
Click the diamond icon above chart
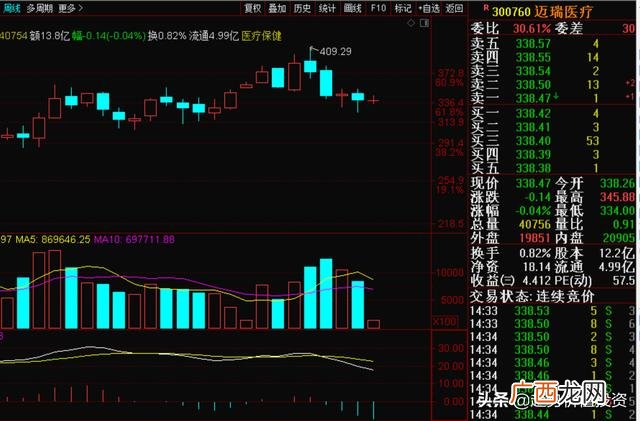pyautogui.click(x=411, y=23)
